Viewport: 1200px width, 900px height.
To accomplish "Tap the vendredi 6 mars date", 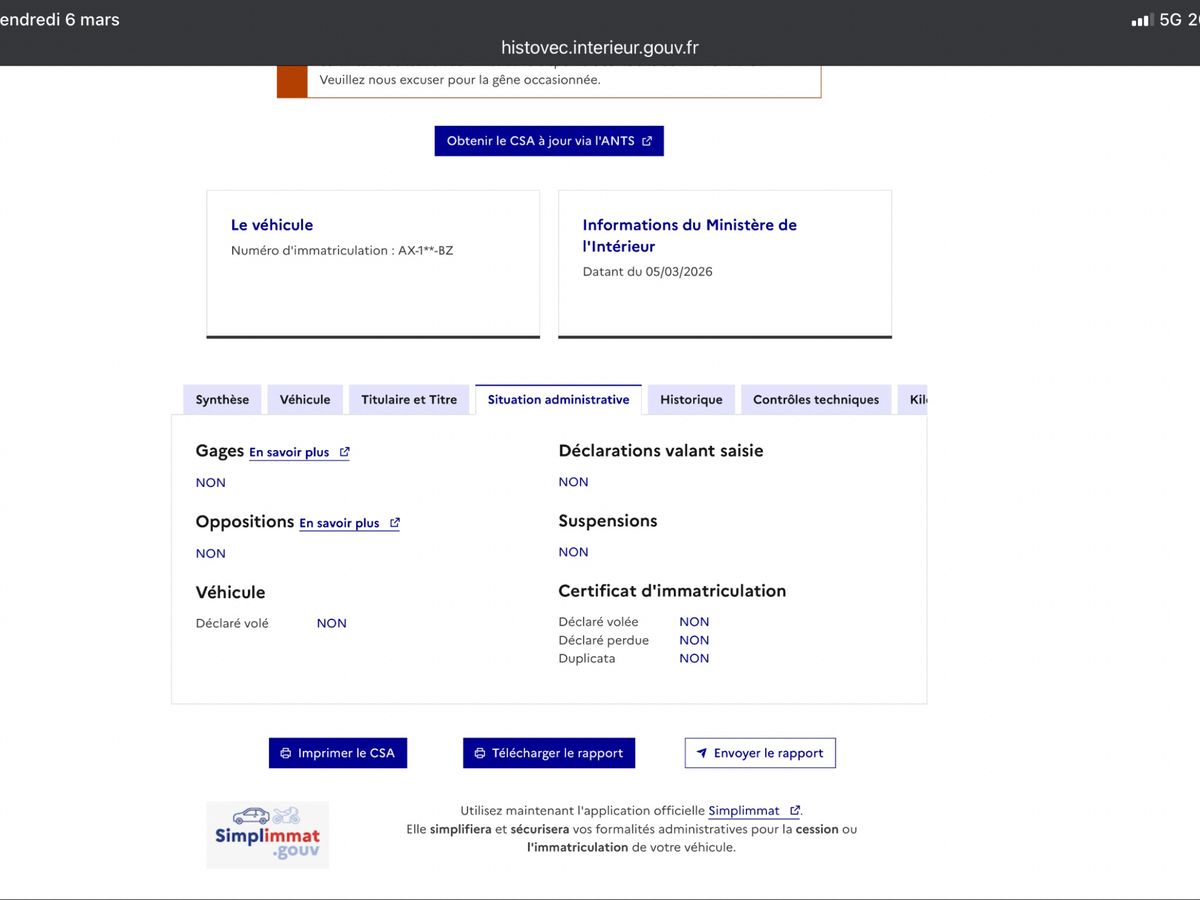I will coord(60,20).
